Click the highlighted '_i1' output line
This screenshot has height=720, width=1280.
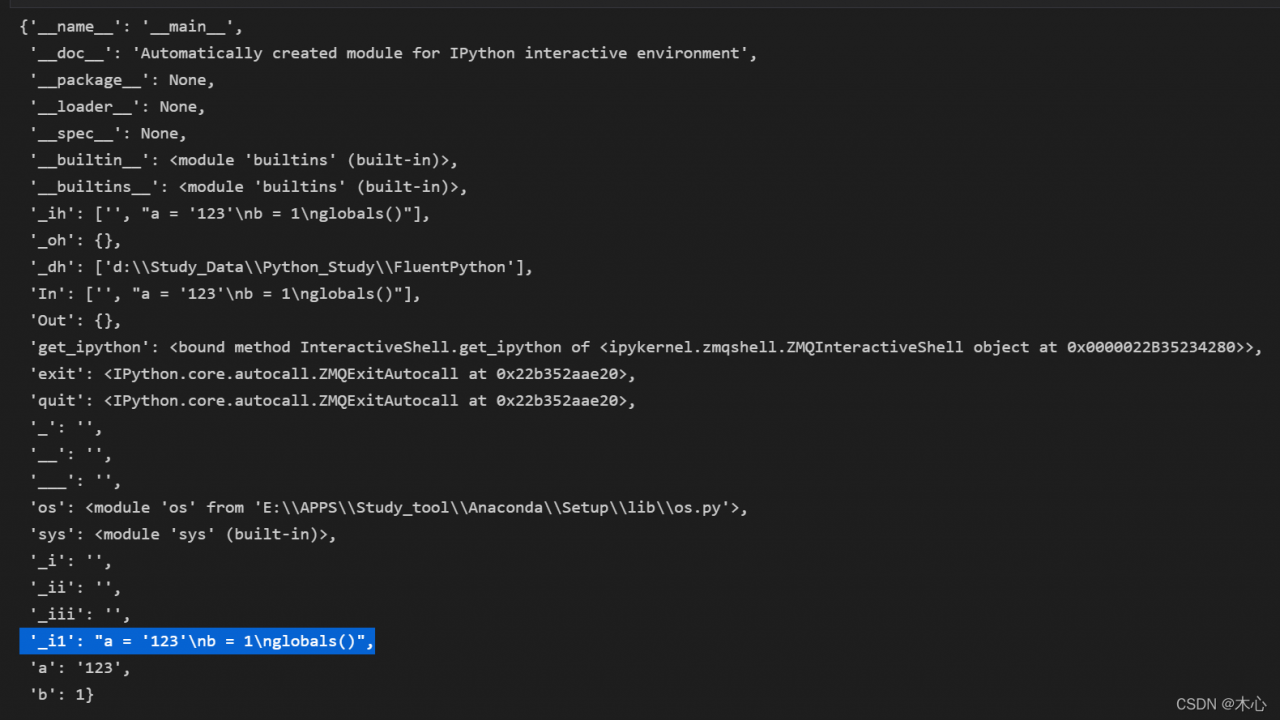point(197,641)
